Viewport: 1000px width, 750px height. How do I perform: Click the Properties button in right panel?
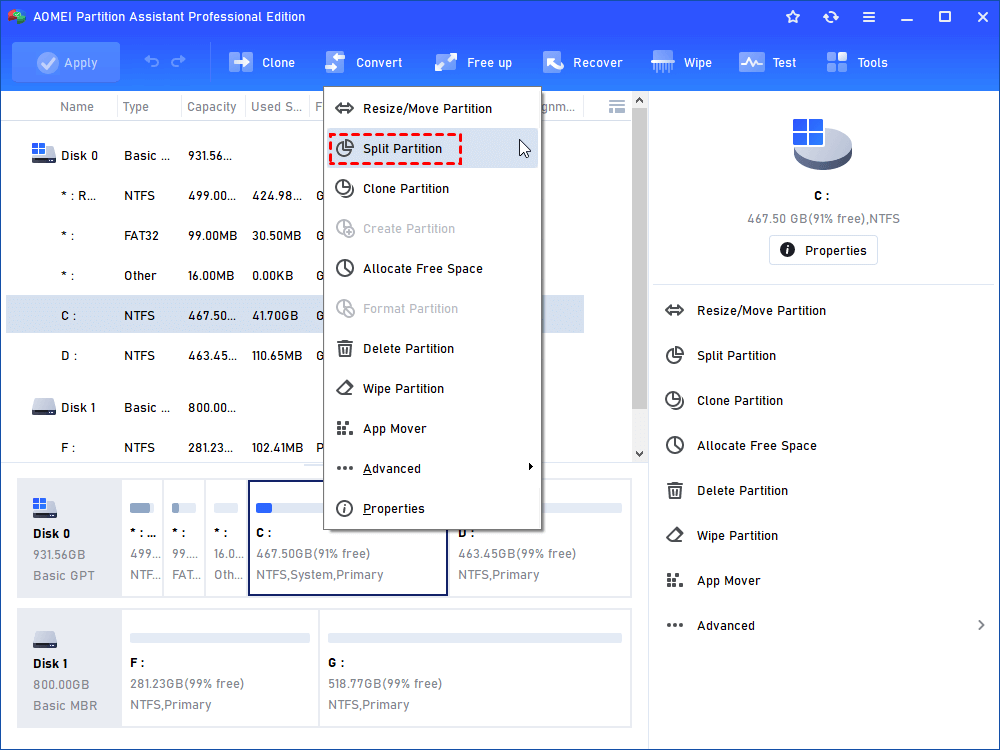823,250
